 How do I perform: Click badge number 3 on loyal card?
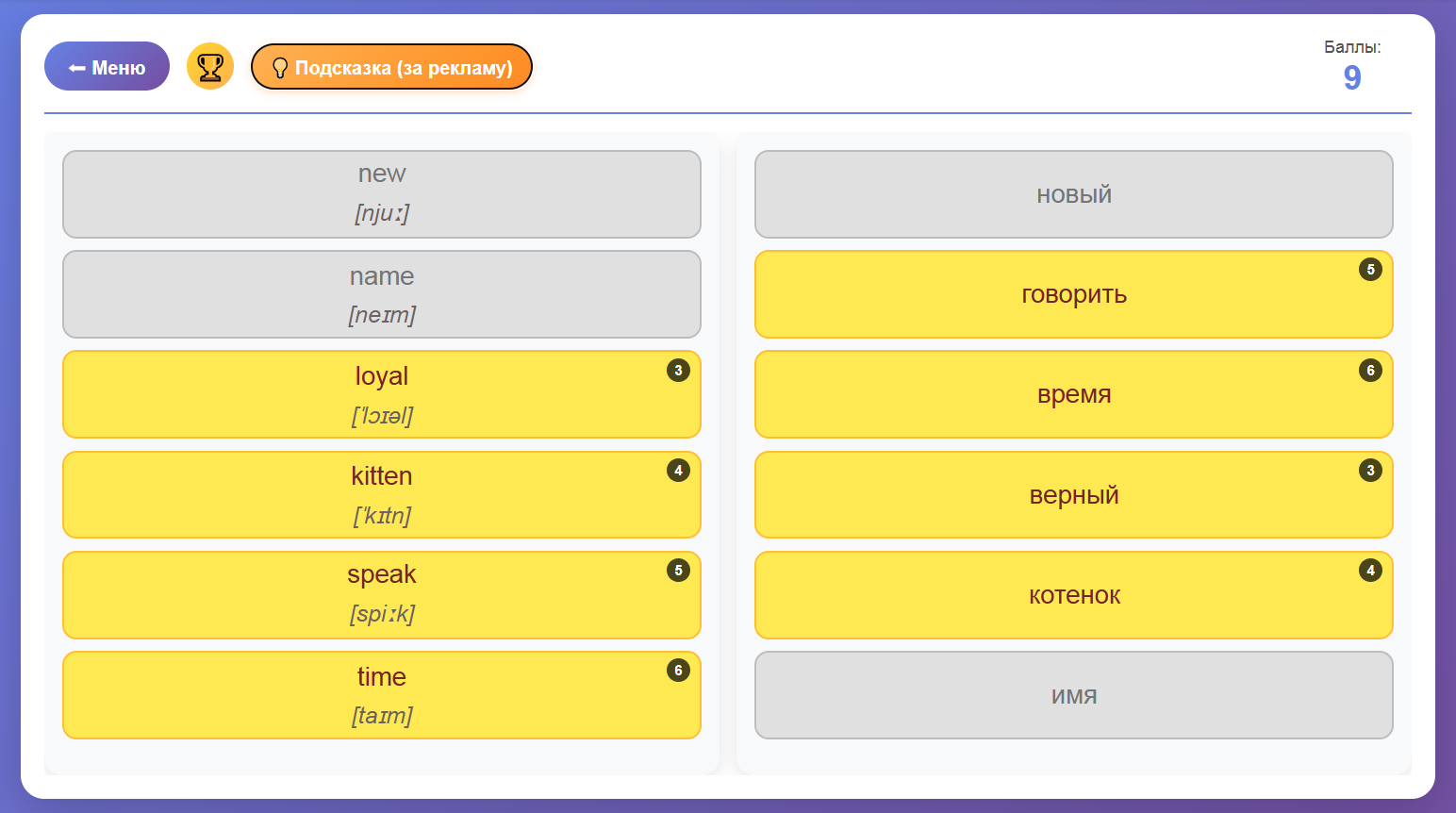(x=678, y=371)
